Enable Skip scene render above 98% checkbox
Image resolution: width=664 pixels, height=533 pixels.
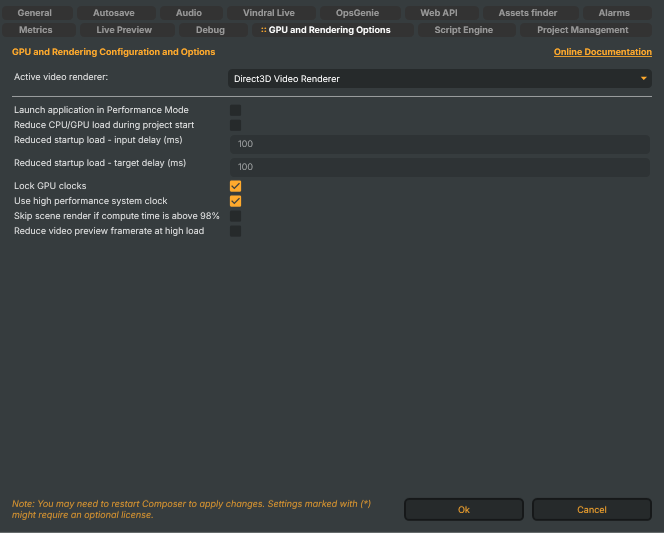[235, 216]
